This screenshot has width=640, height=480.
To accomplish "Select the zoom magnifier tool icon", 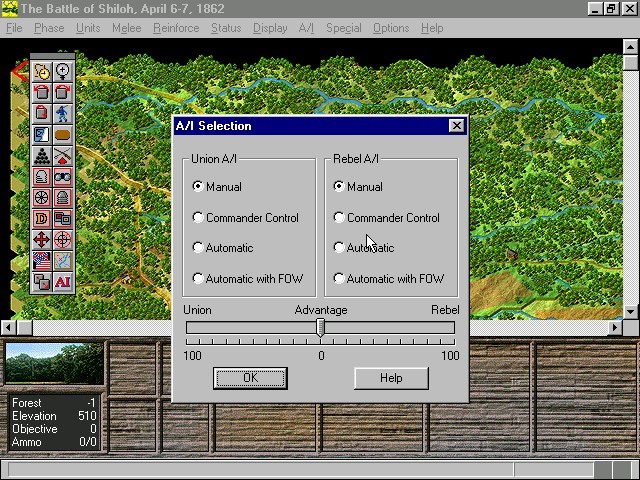I will point(62,71).
